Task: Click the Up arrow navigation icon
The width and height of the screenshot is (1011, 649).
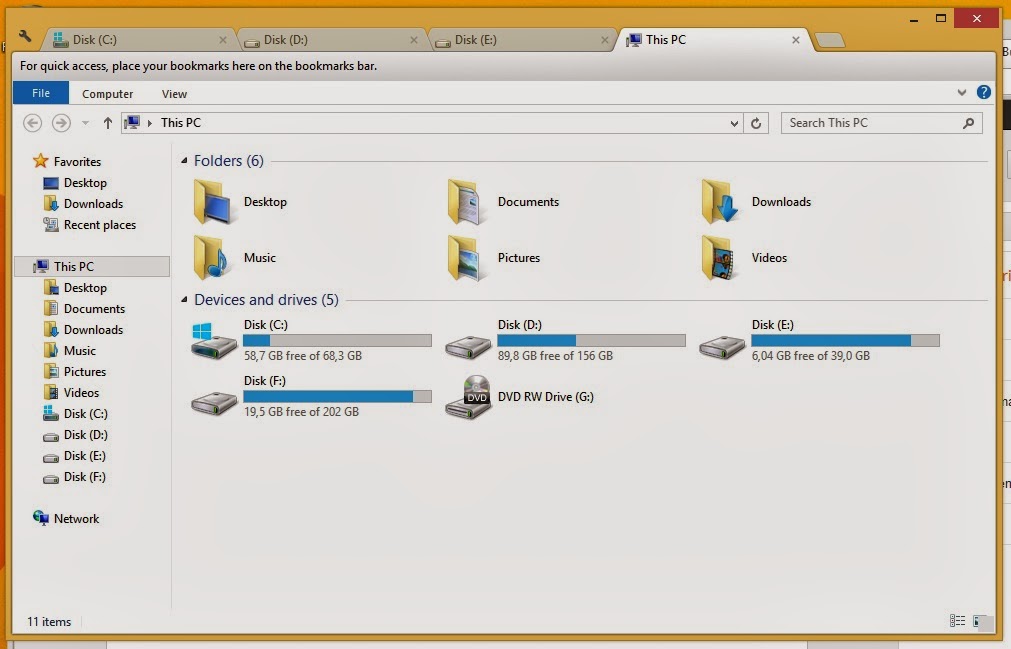Action: pos(108,123)
